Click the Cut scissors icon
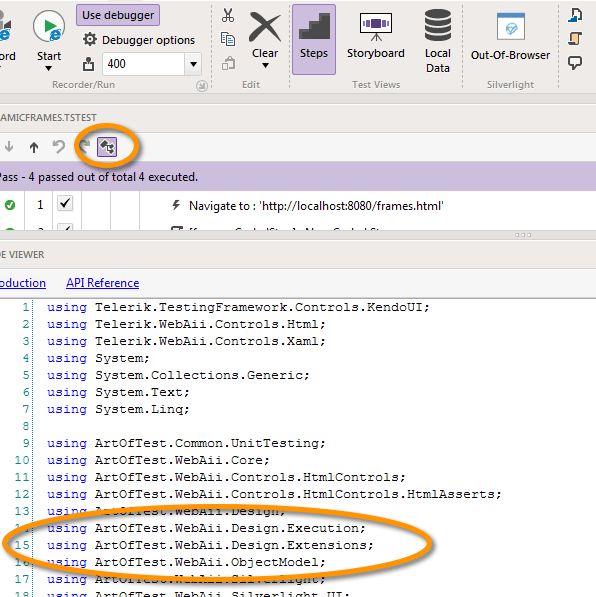The height and width of the screenshot is (597, 596). click(x=228, y=15)
